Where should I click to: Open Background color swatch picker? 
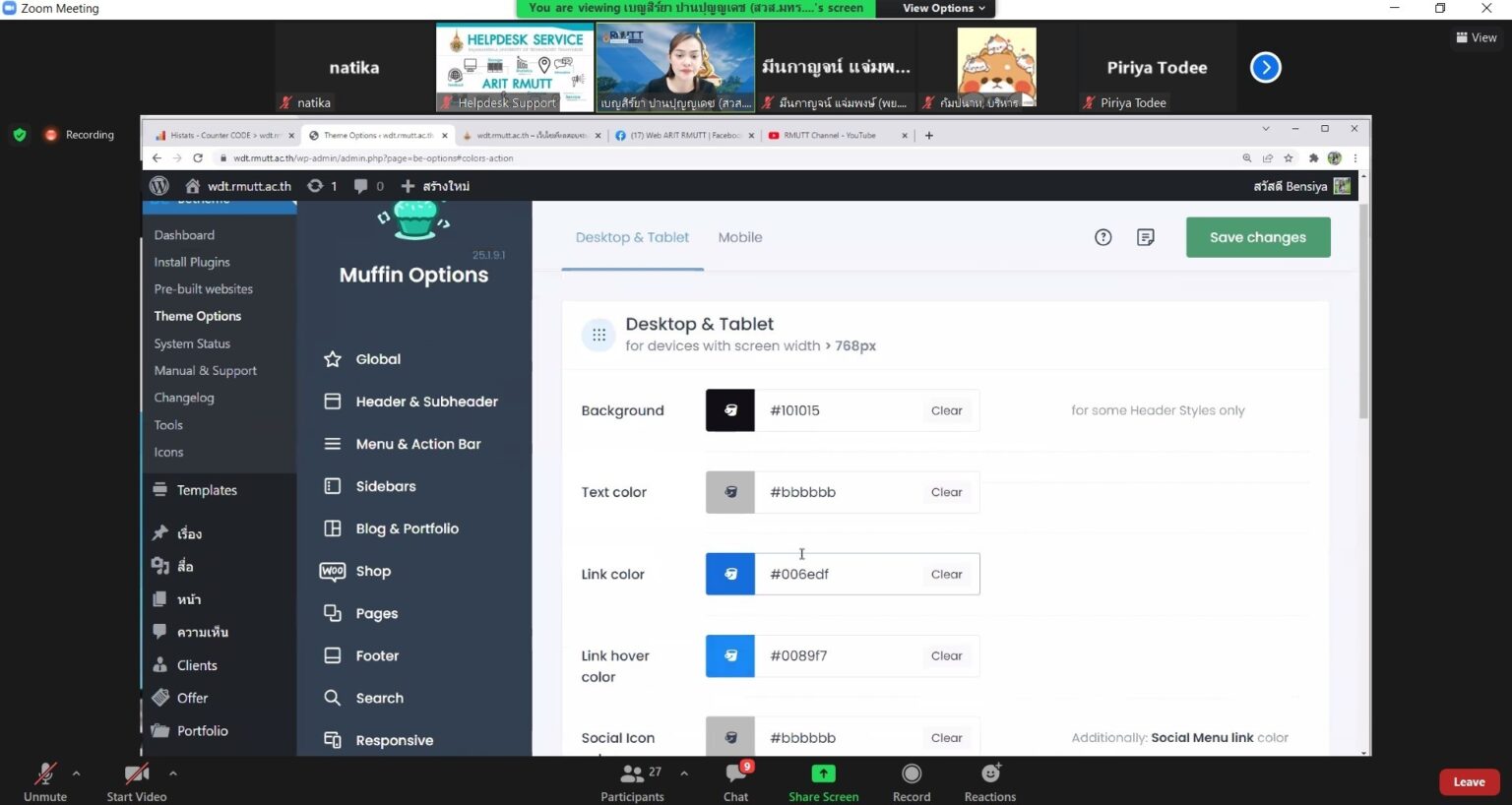730,410
